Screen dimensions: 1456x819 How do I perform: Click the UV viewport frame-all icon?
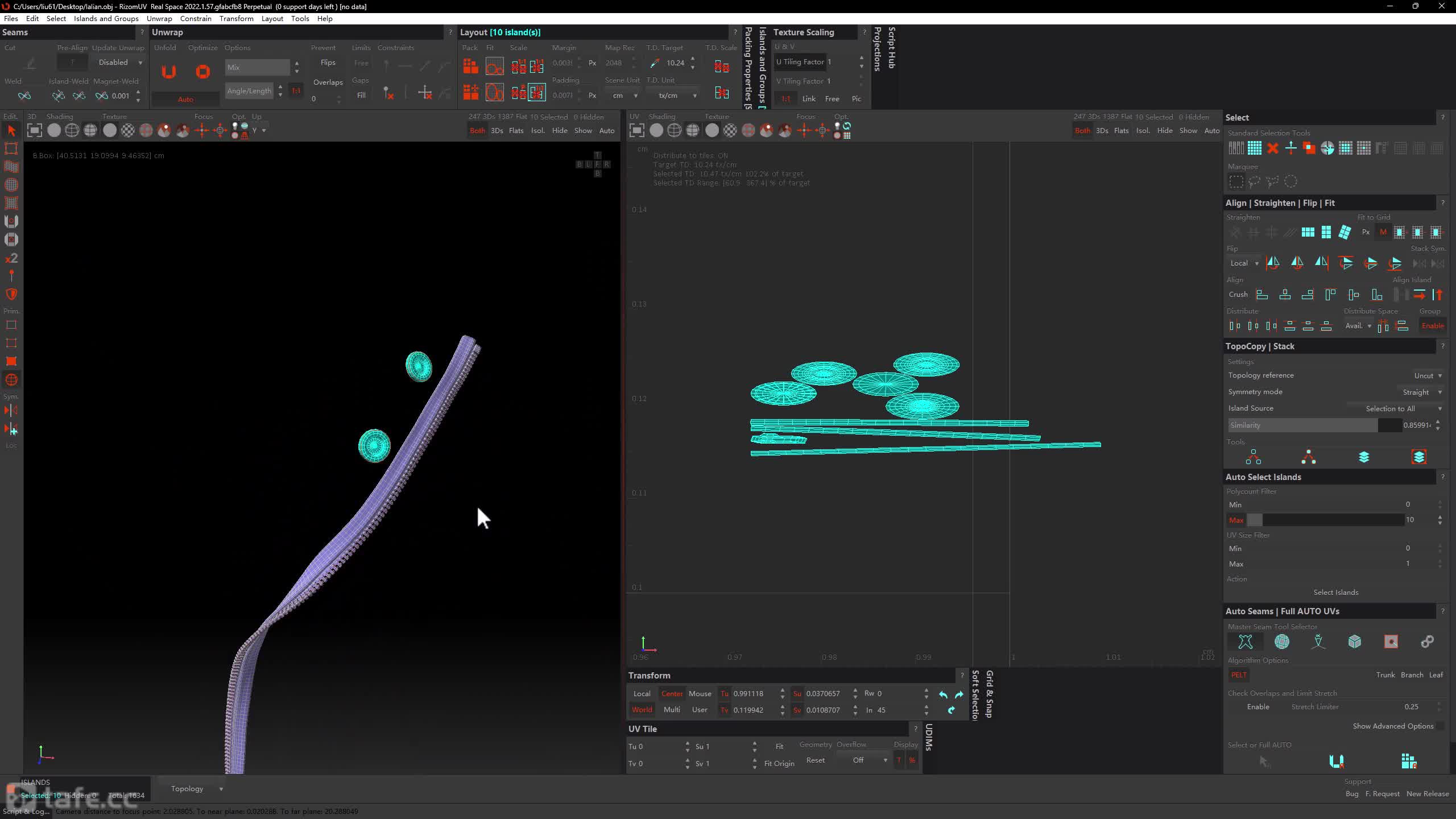pos(637,130)
